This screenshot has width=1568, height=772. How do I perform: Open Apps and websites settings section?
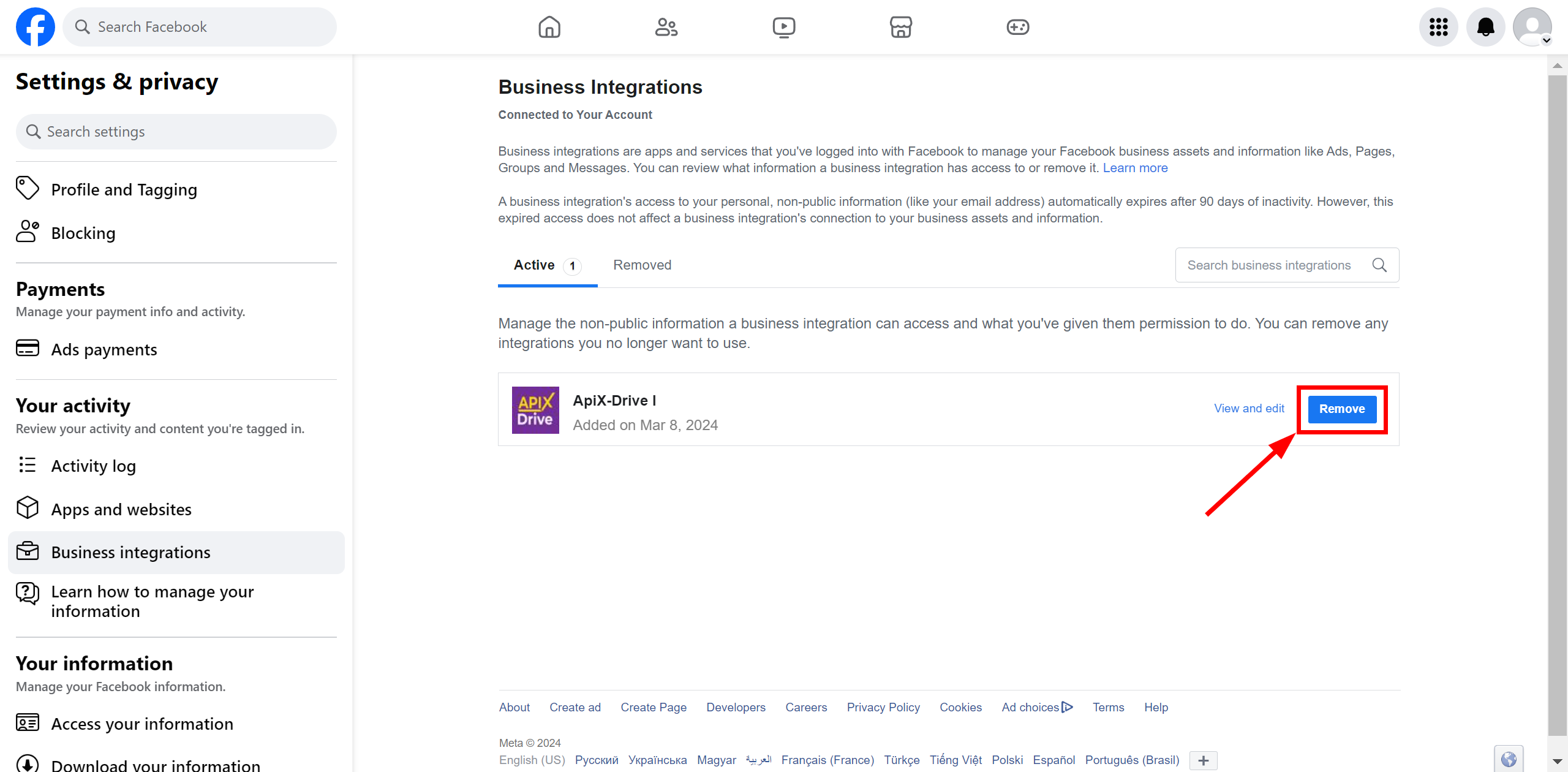pos(121,508)
